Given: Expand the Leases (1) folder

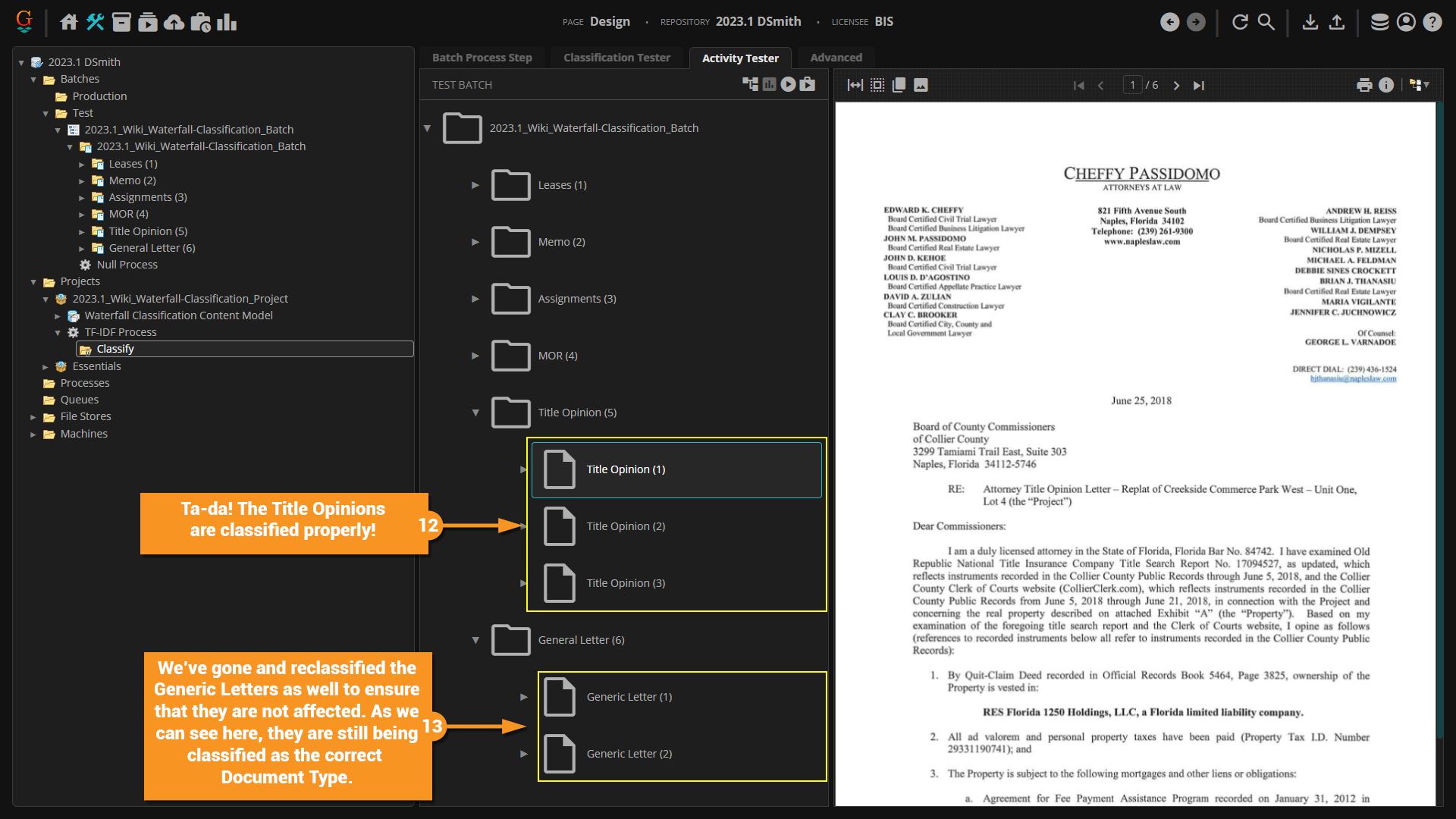Looking at the screenshot, I should tap(475, 185).
